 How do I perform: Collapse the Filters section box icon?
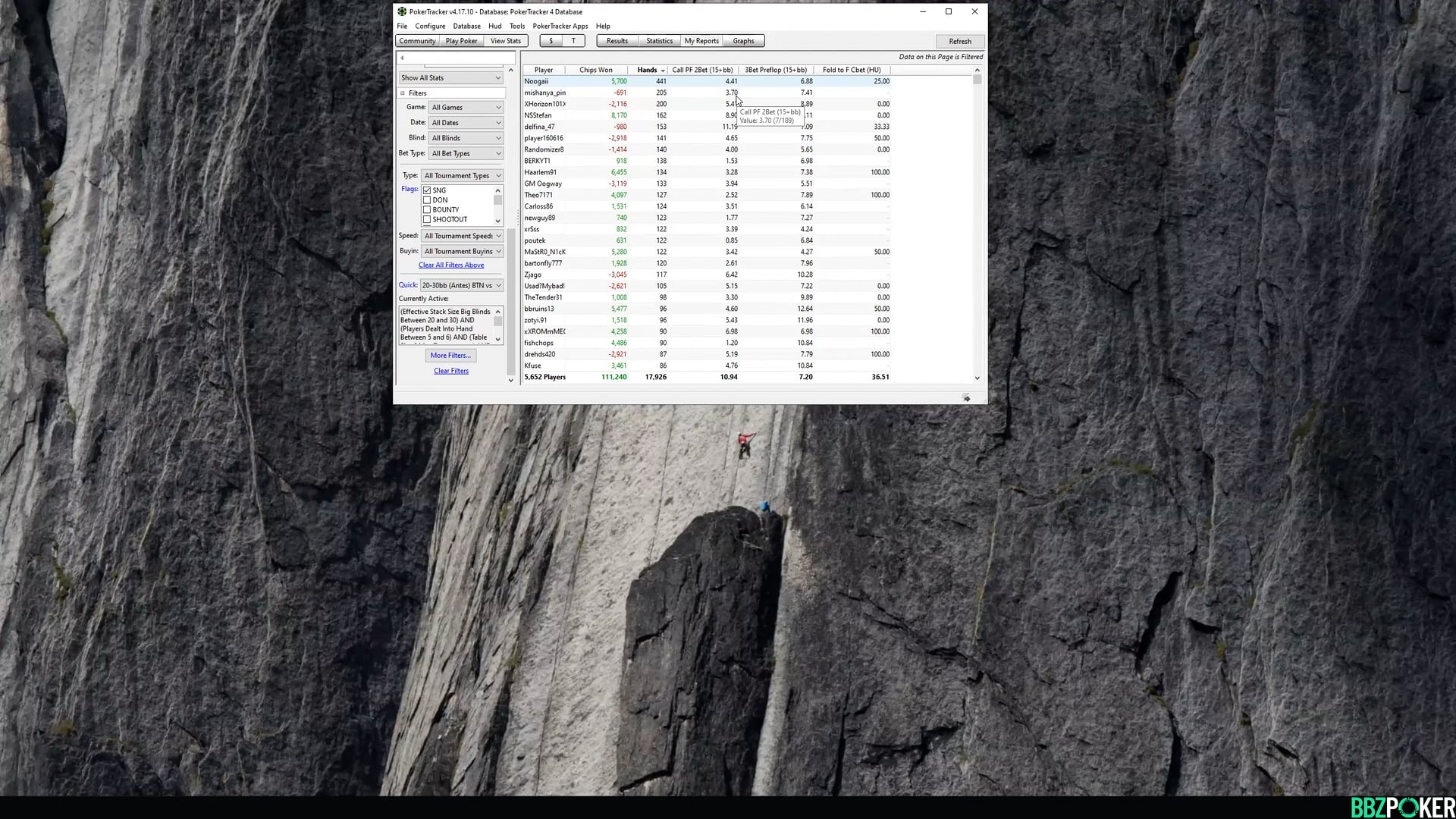point(403,93)
